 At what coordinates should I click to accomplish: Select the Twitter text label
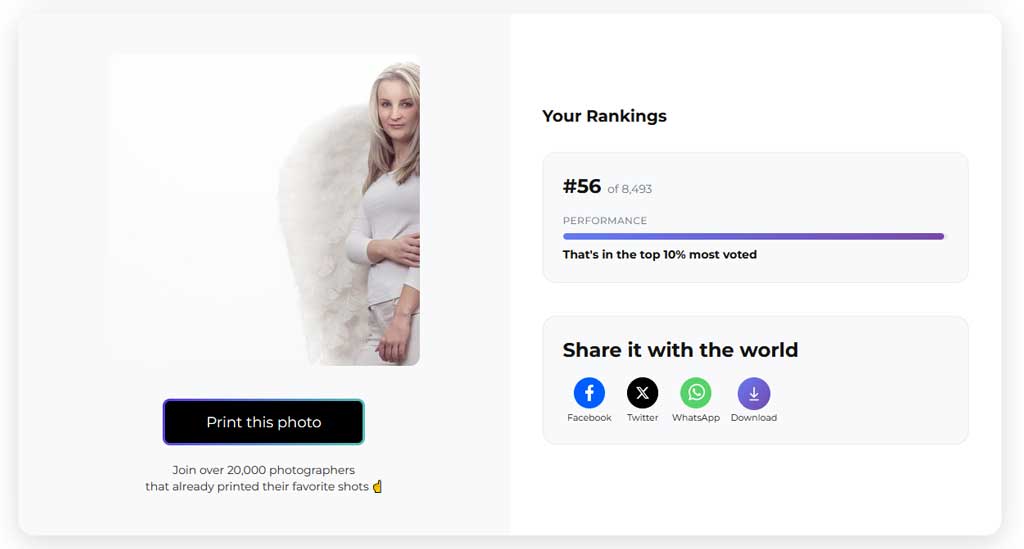[x=643, y=418]
